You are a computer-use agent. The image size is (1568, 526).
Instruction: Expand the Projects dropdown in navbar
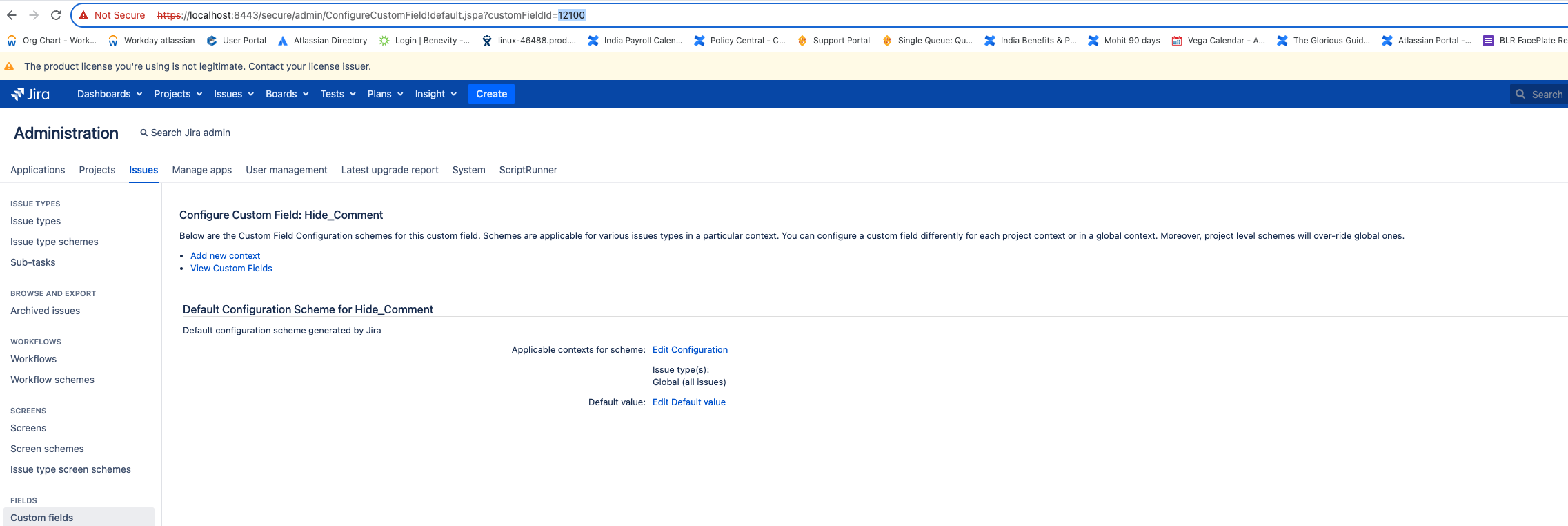[x=178, y=94]
